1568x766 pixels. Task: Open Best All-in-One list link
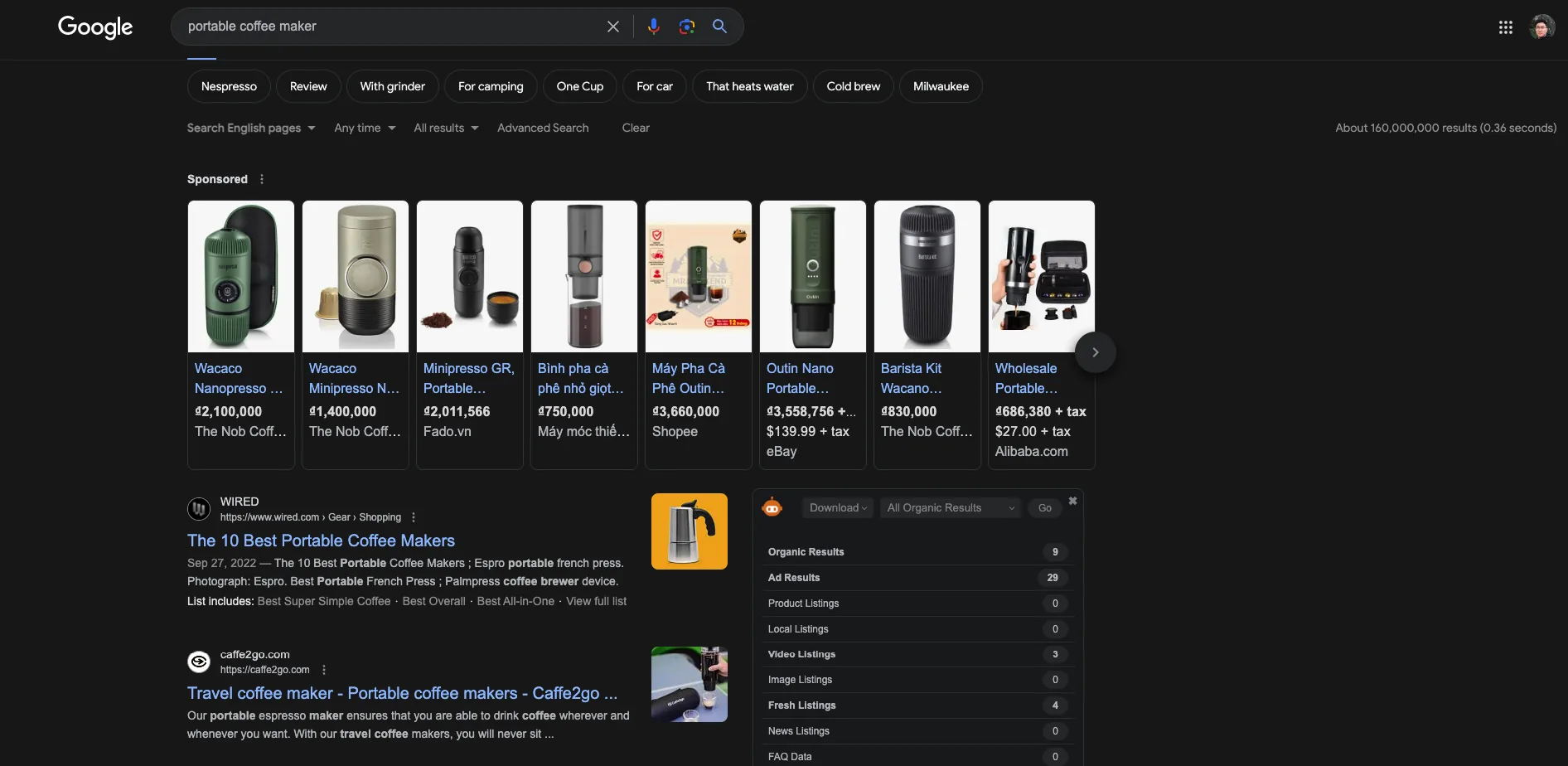pyautogui.click(x=515, y=601)
